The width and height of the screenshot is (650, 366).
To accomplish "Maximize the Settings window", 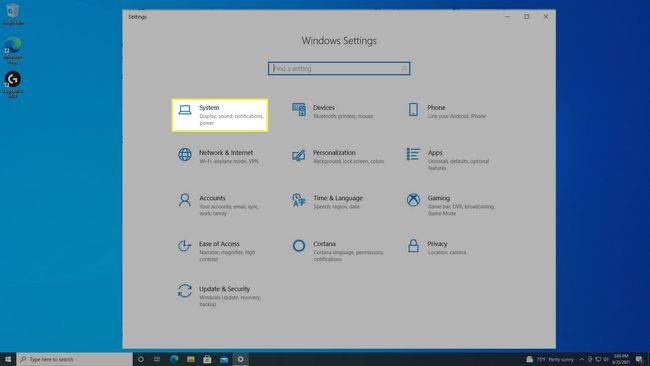I will [x=526, y=17].
